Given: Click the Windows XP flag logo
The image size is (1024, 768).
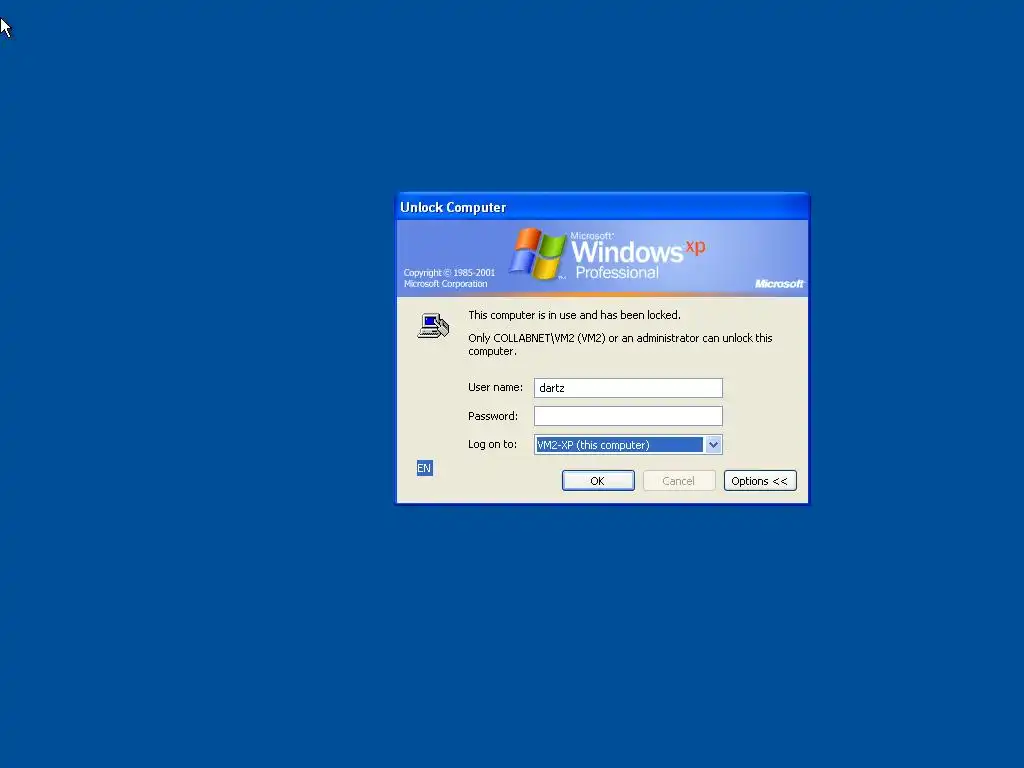Looking at the screenshot, I should pos(537,254).
